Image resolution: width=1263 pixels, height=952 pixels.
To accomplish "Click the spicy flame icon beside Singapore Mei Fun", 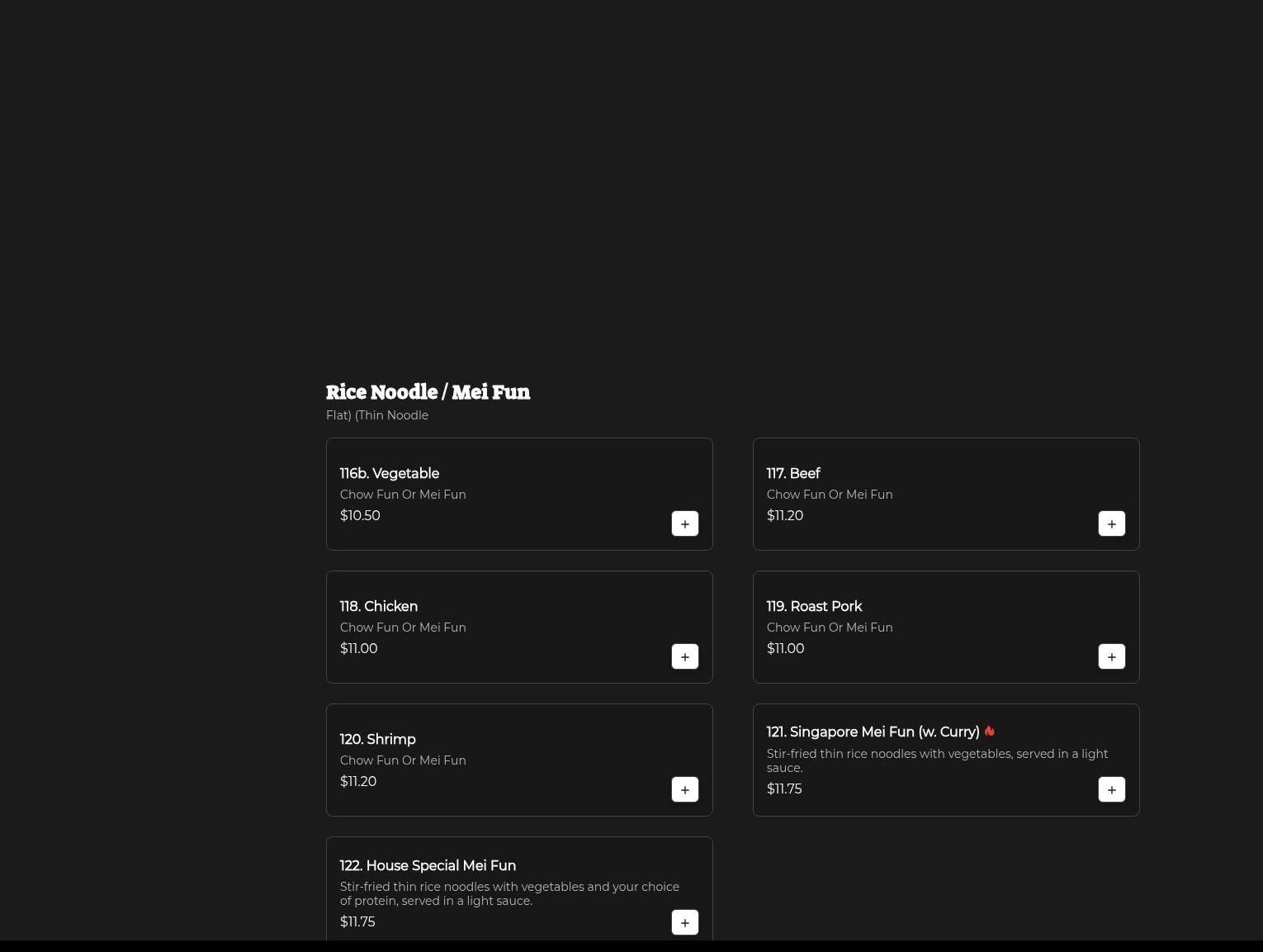I will click(x=989, y=732).
